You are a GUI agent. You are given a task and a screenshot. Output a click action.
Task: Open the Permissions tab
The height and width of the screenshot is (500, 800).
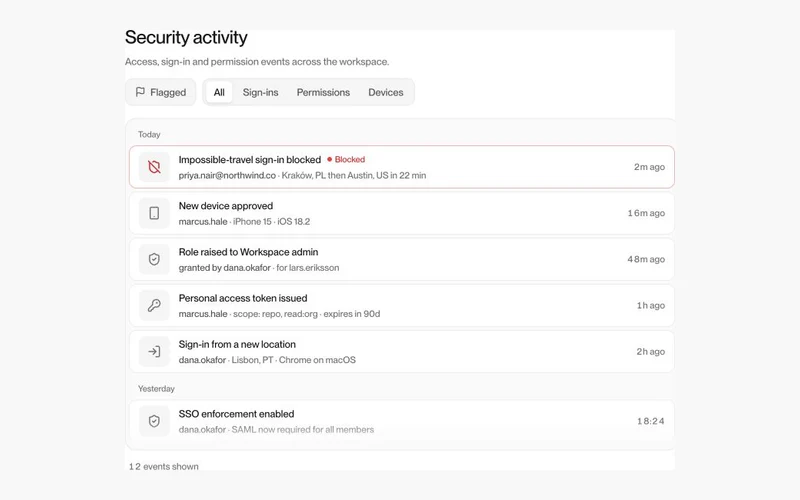[323, 92]
